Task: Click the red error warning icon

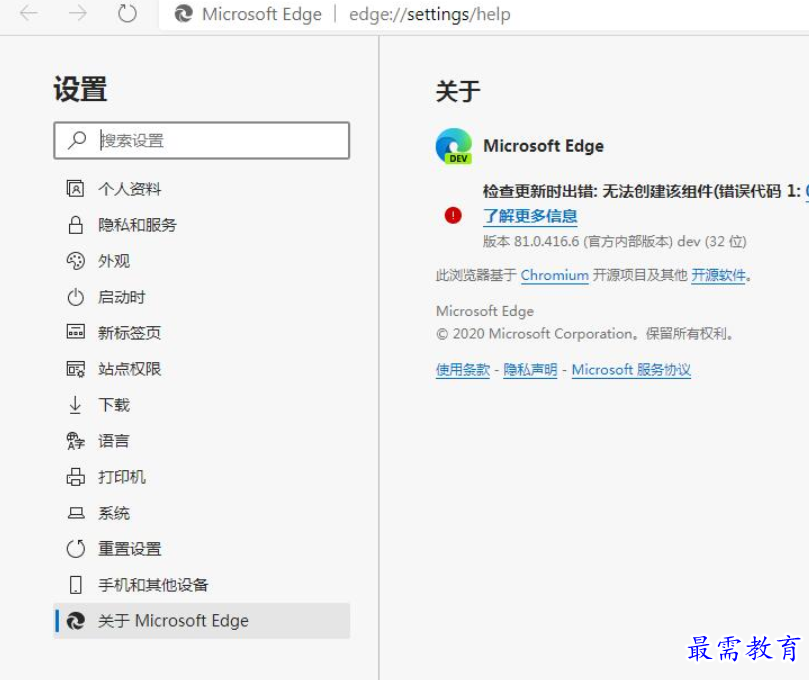Action: pos(453,215)
